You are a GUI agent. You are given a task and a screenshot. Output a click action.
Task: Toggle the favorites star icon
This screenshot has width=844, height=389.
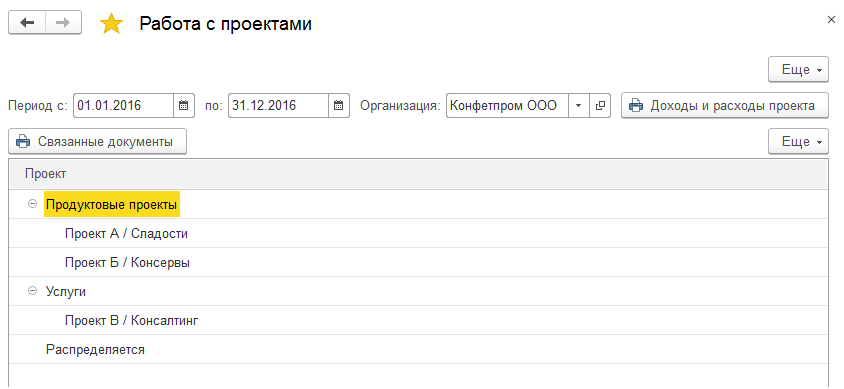tap(111, 24)
